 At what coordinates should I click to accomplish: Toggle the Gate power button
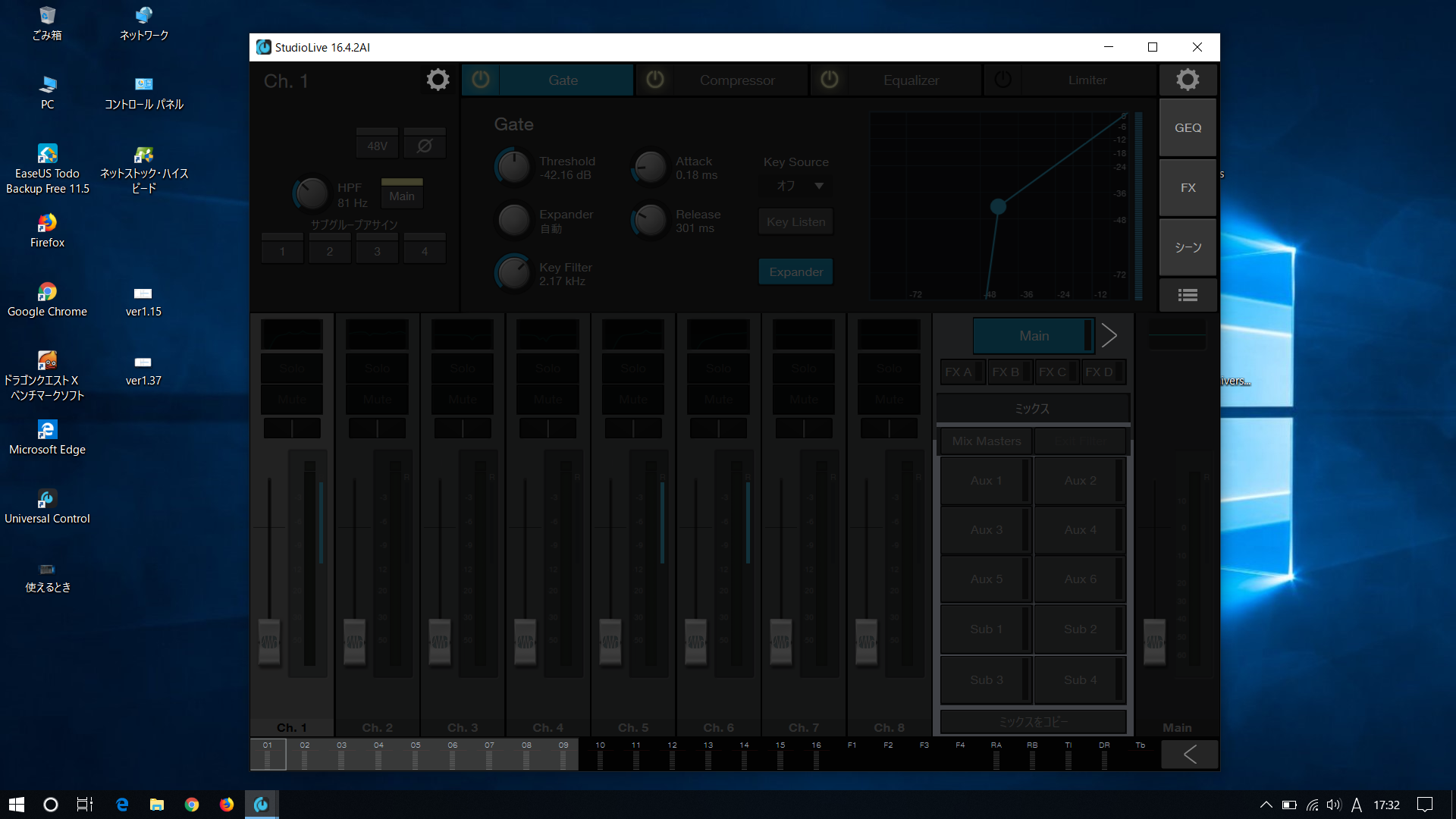click(481, 80)
